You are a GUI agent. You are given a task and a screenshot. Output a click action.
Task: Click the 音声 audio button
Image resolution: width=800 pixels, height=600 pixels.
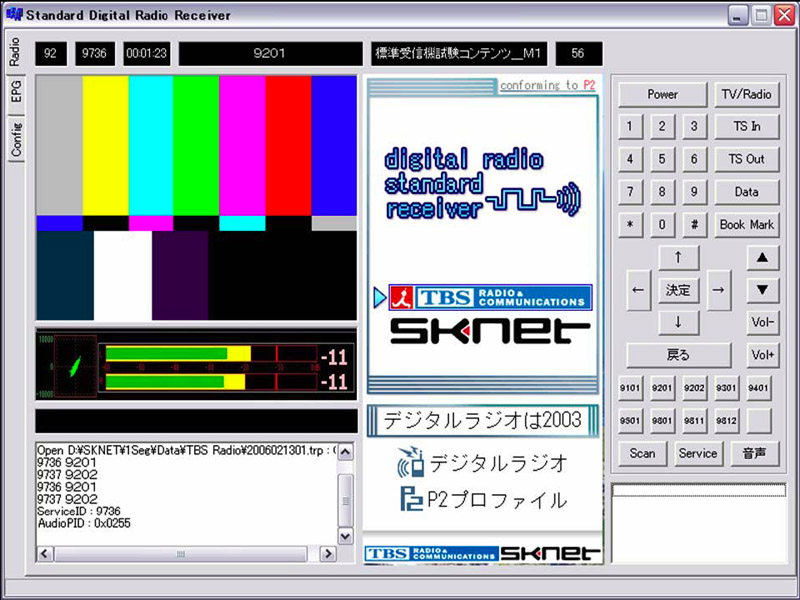(755, 453)
